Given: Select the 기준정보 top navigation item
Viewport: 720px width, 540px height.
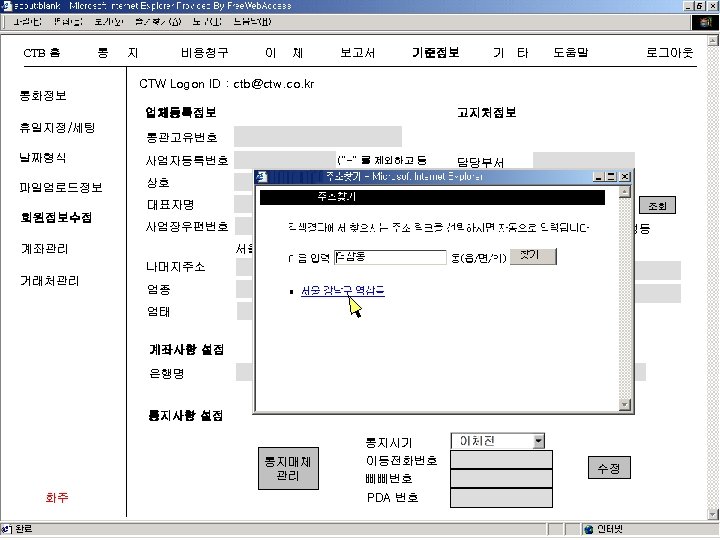Looking at the screenshot, I should click(x=436, y=53).
